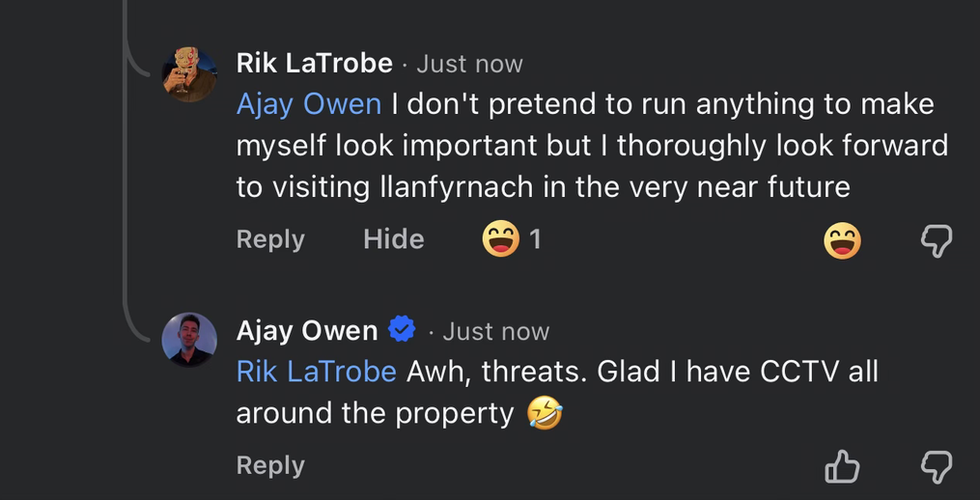
Task: Click the Rik LaTrobe mention in Ajay's reply
Action: (x=316, y=371)
